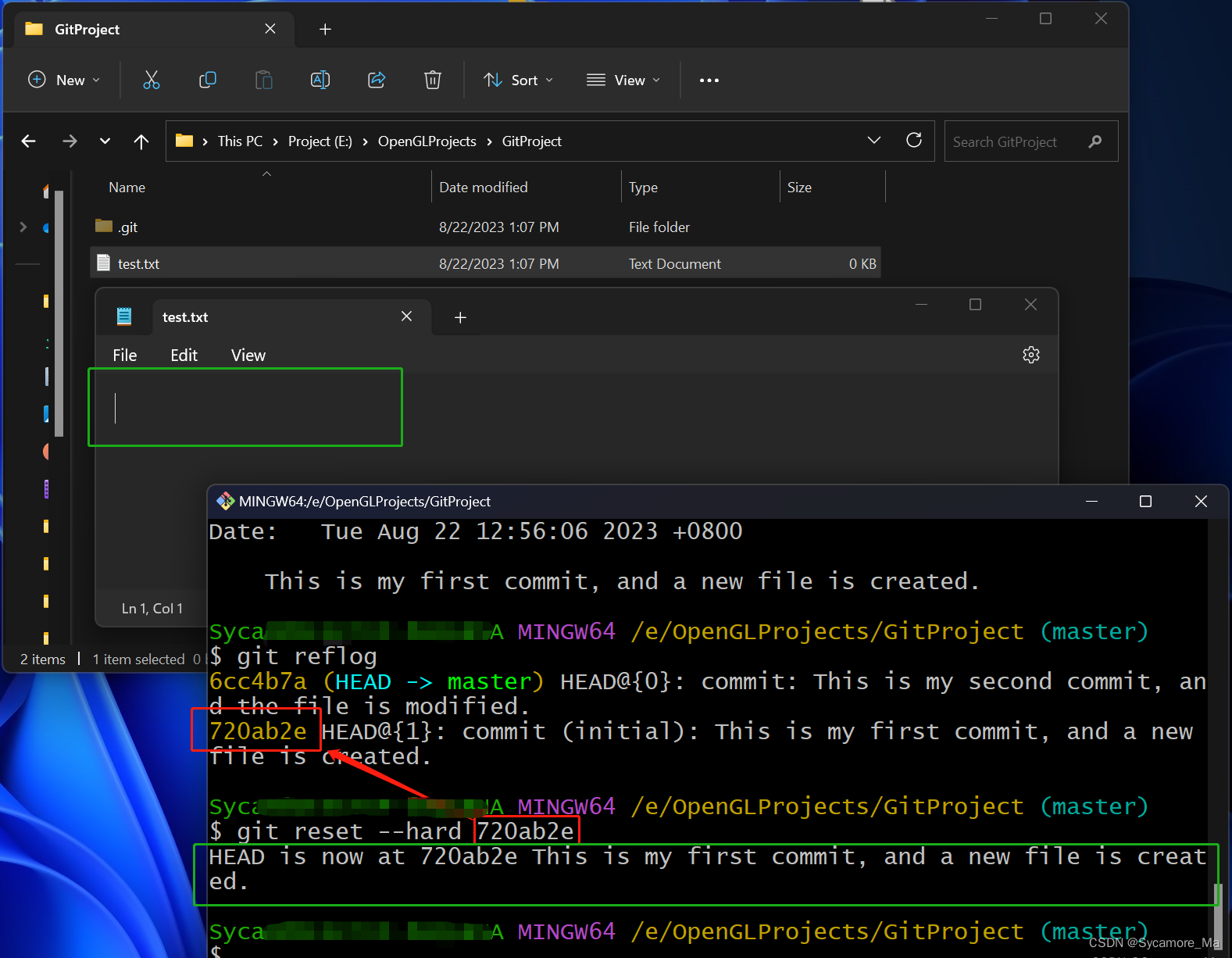Screen dimensions: 1232x958
Task: Open the View layout dropdown
Action: (623, 80)
